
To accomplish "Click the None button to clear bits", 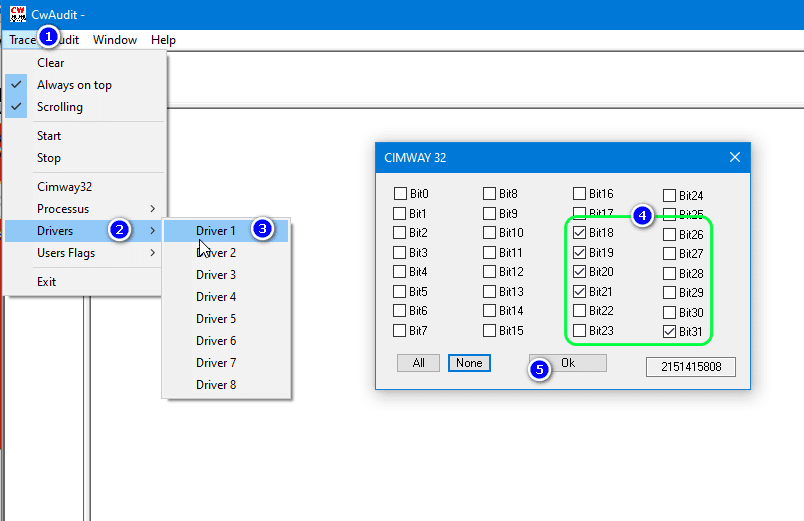I will [x=469, y=363].
